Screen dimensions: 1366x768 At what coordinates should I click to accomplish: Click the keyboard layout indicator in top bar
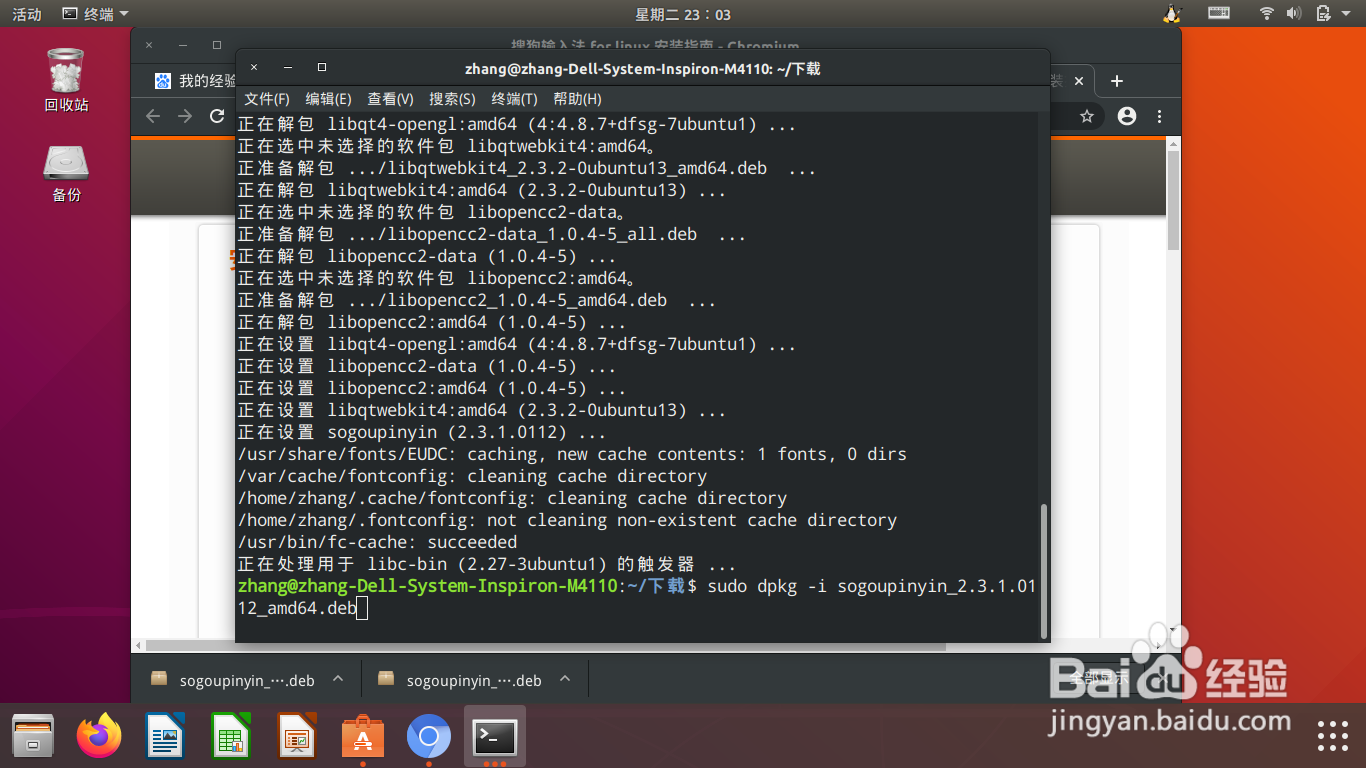tap(1219, 14)
